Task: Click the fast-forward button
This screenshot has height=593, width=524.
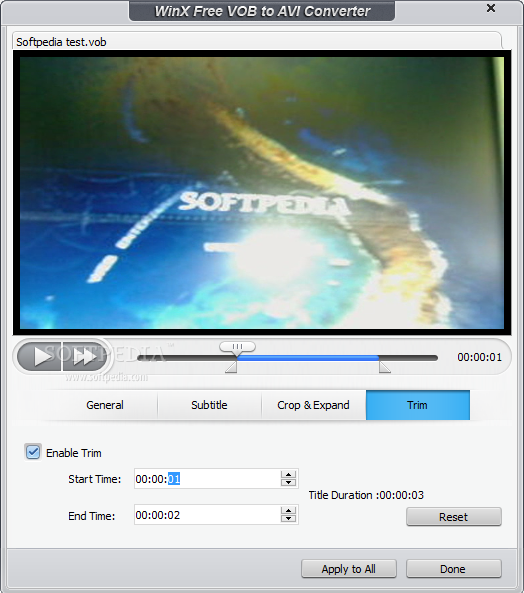Action: (x=84, y=356)
